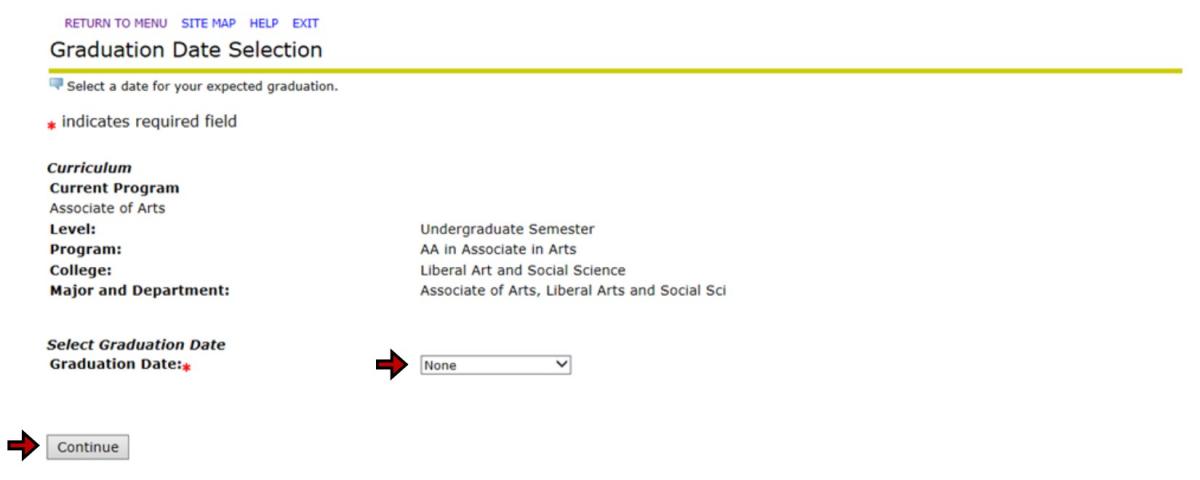Click the 'Undergraduate Semester' level value

[507, 229]
